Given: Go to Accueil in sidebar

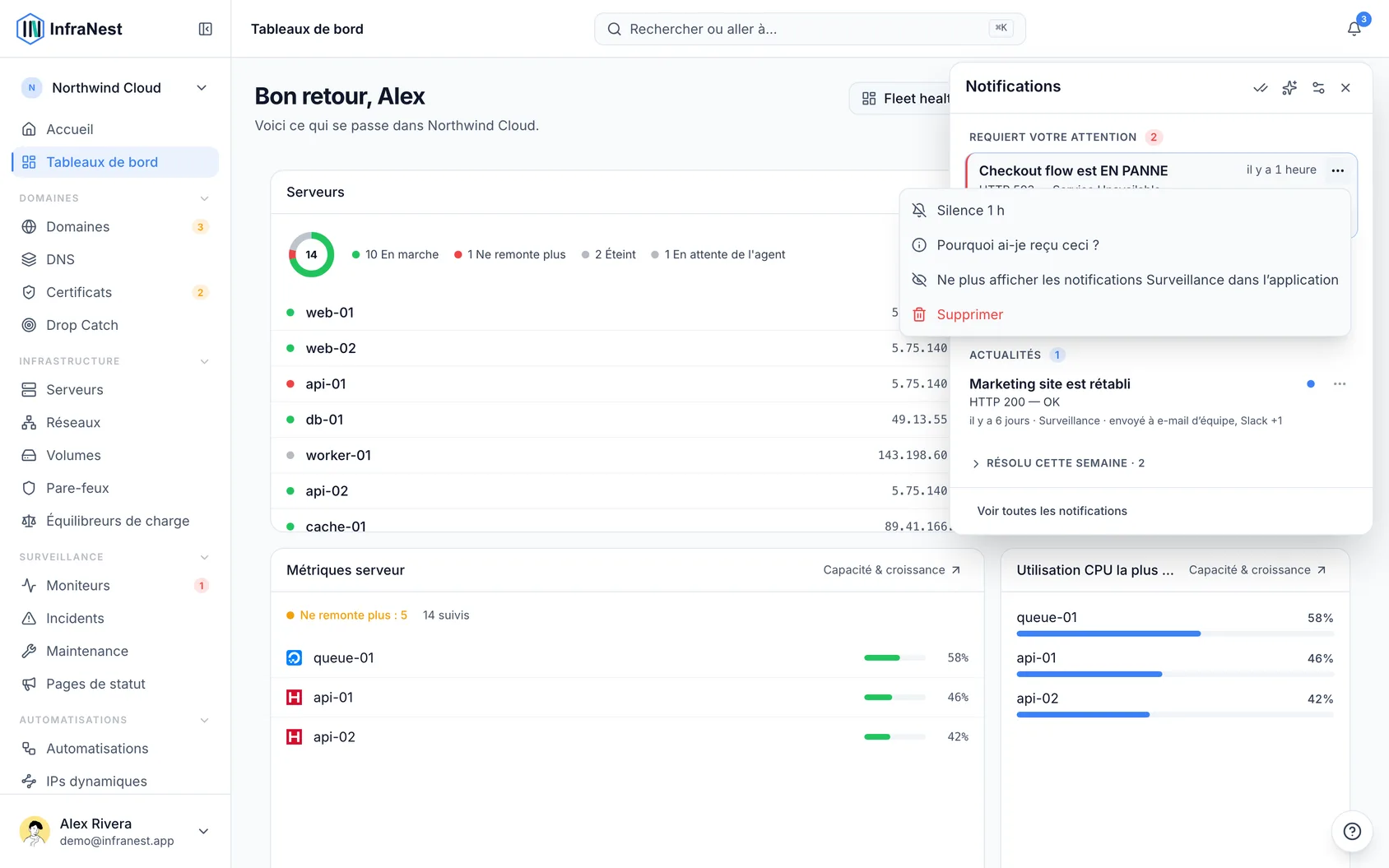Looking at the screenshot, I should (115, 129).
